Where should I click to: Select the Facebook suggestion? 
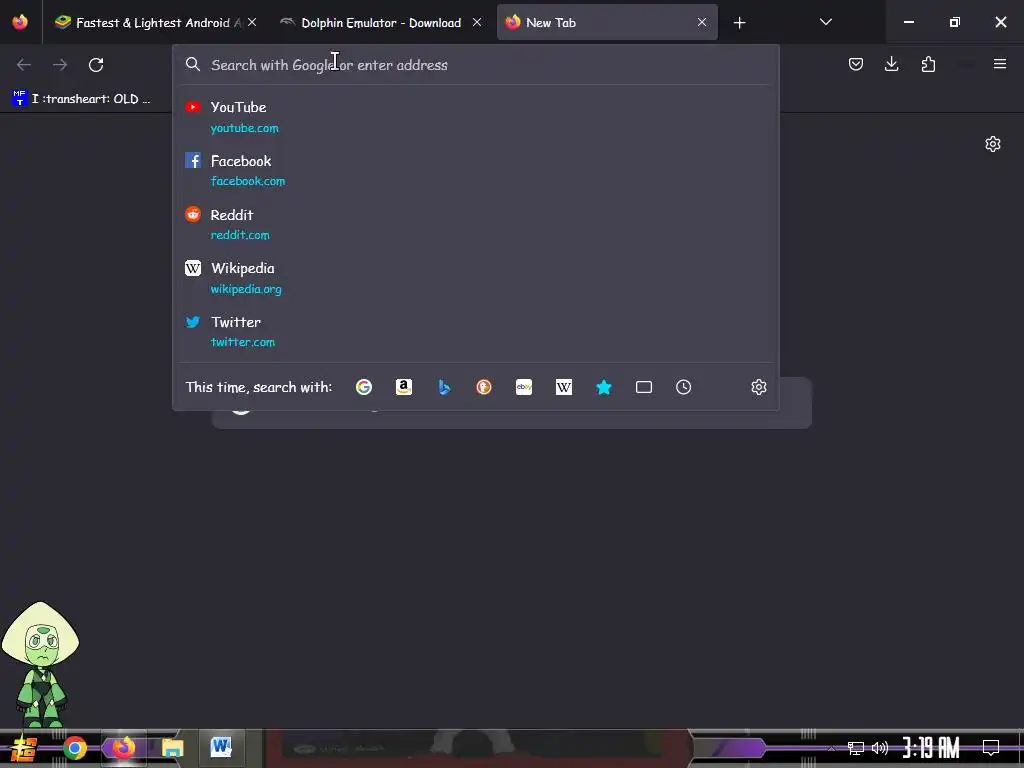click(475, 170)
